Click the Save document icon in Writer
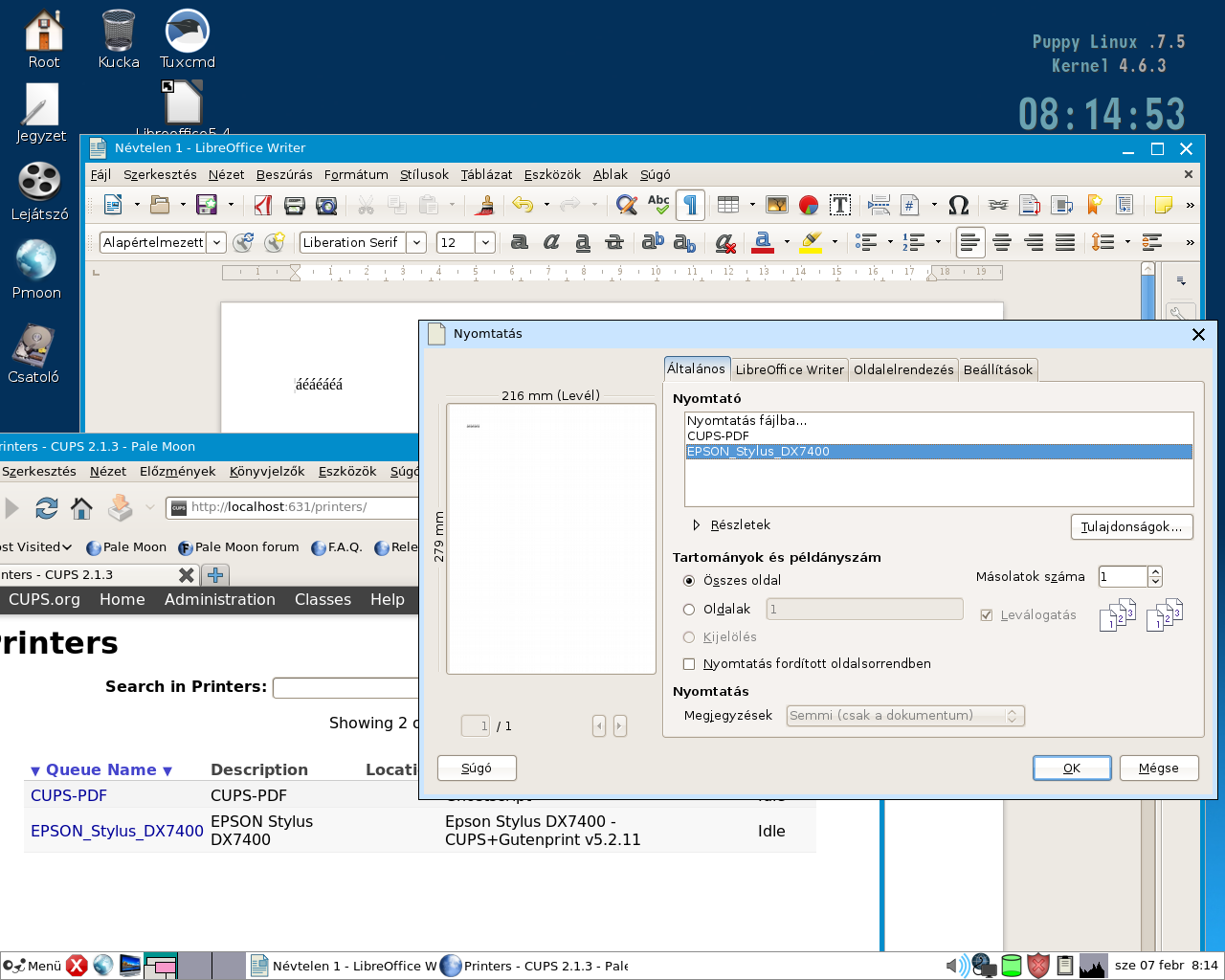This screenshot has height=980, width=1225. pos(207,205)
